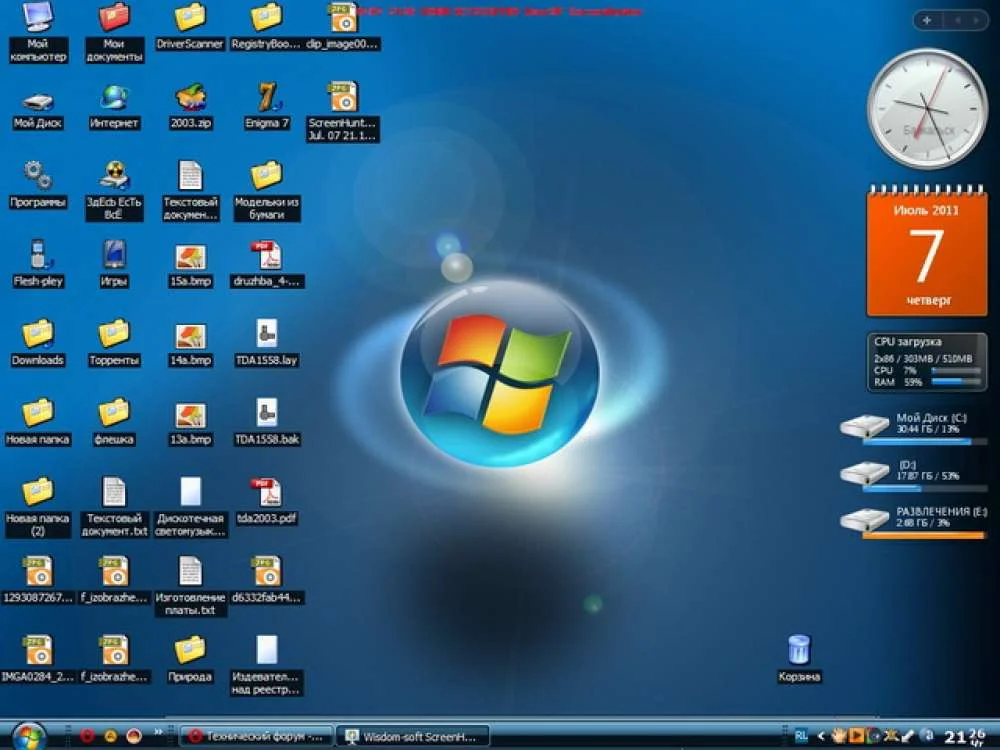The image size is (1000, 750).
Task: Open the Windows Start orb
Action: [x=29, y=737]
